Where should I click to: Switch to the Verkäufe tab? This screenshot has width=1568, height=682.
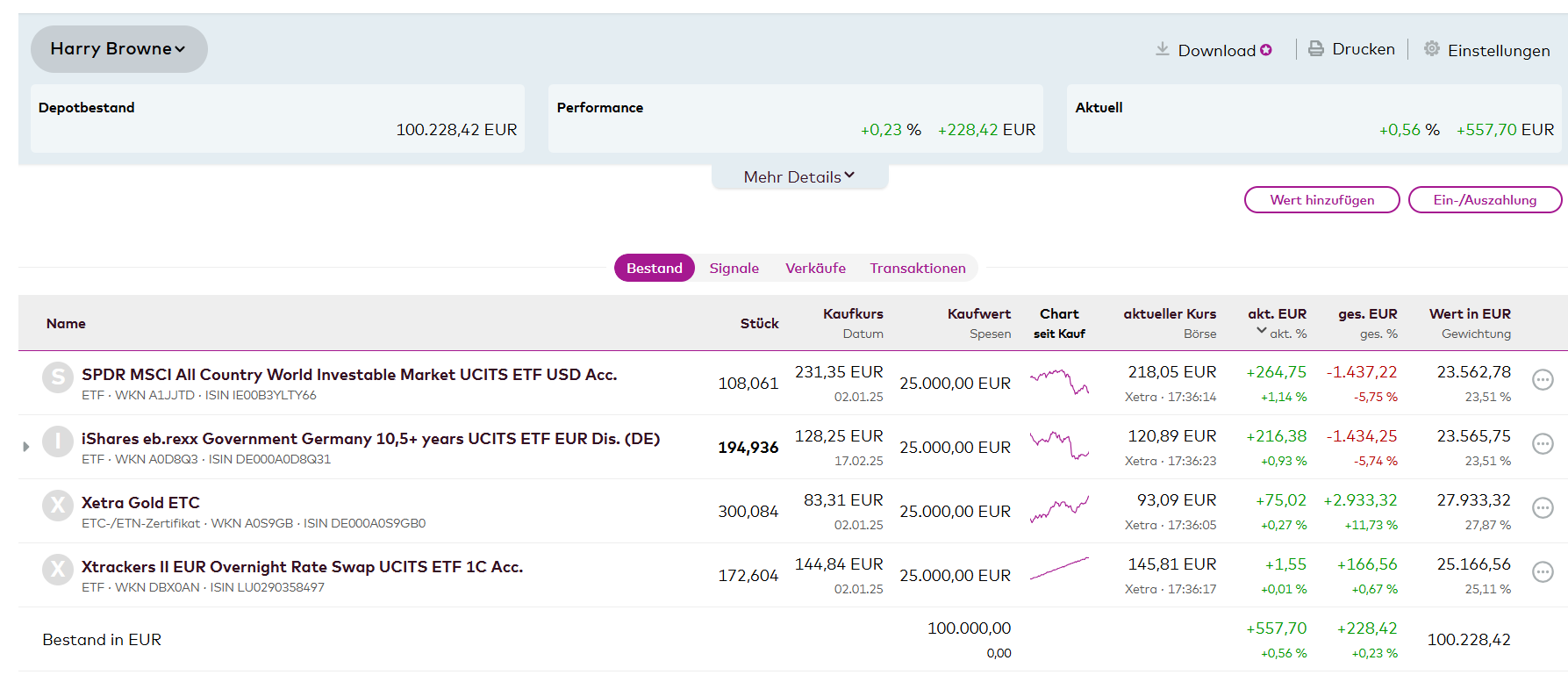[815, 269]
